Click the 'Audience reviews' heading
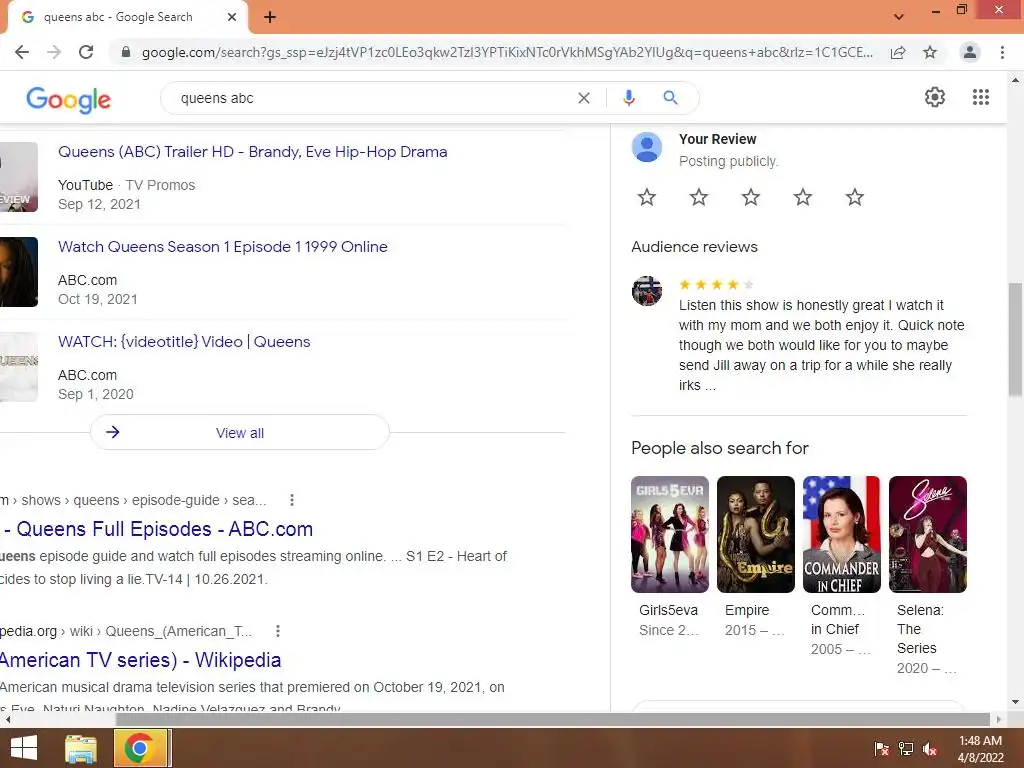The height and width of the screenshot is (768, 1024). 694,247
